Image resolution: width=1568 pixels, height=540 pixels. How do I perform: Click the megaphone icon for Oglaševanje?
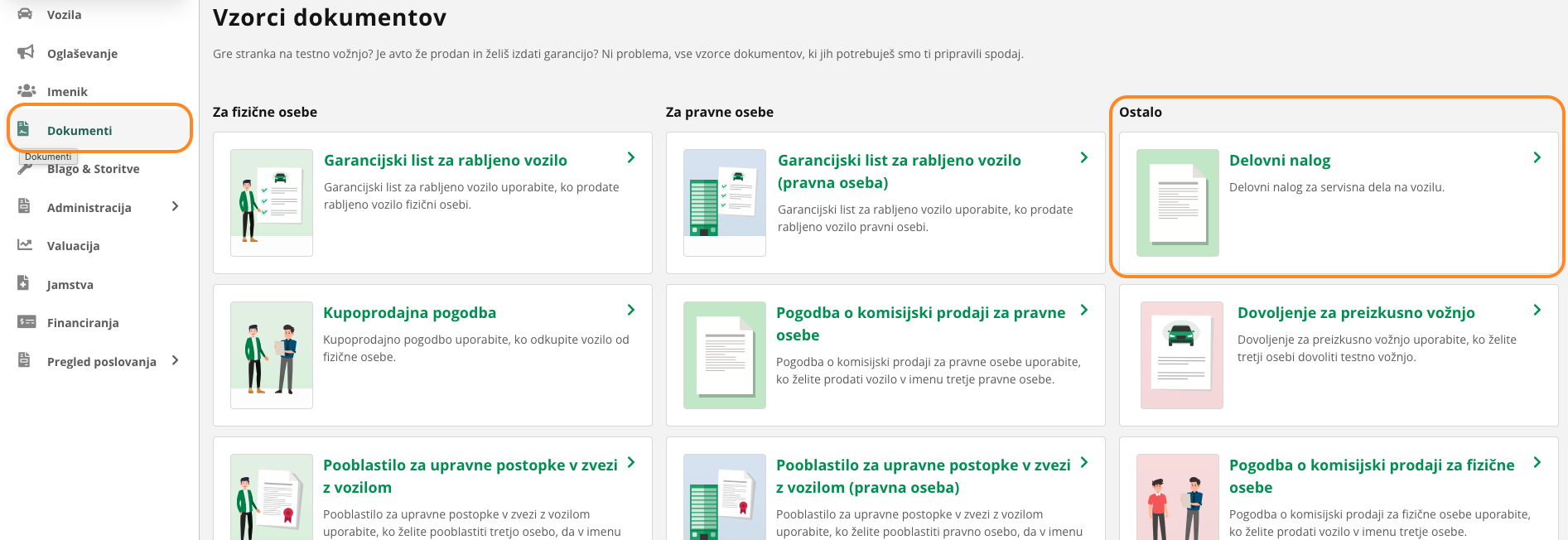click(26, 52)
